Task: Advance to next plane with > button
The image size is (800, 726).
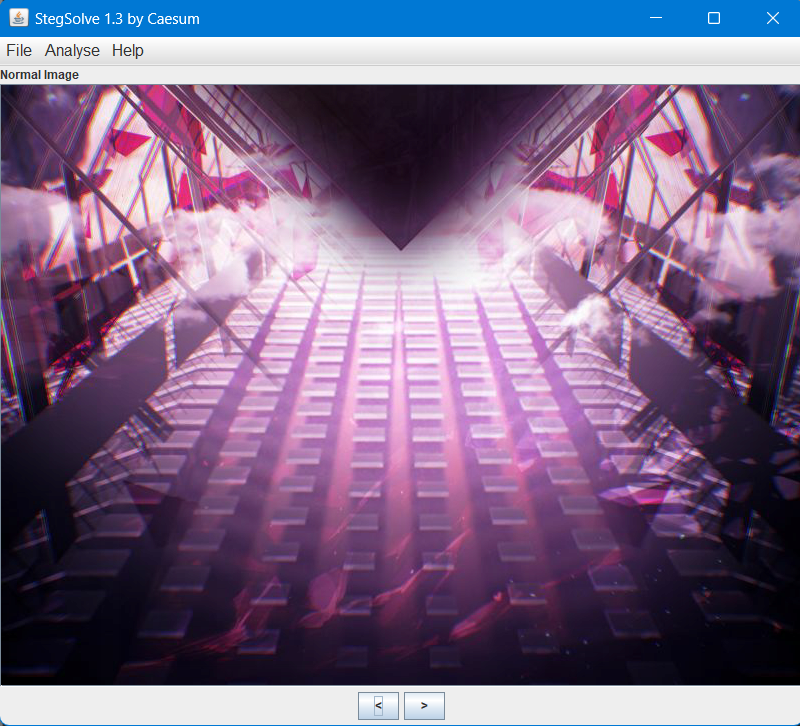Action: coord(424,705)
